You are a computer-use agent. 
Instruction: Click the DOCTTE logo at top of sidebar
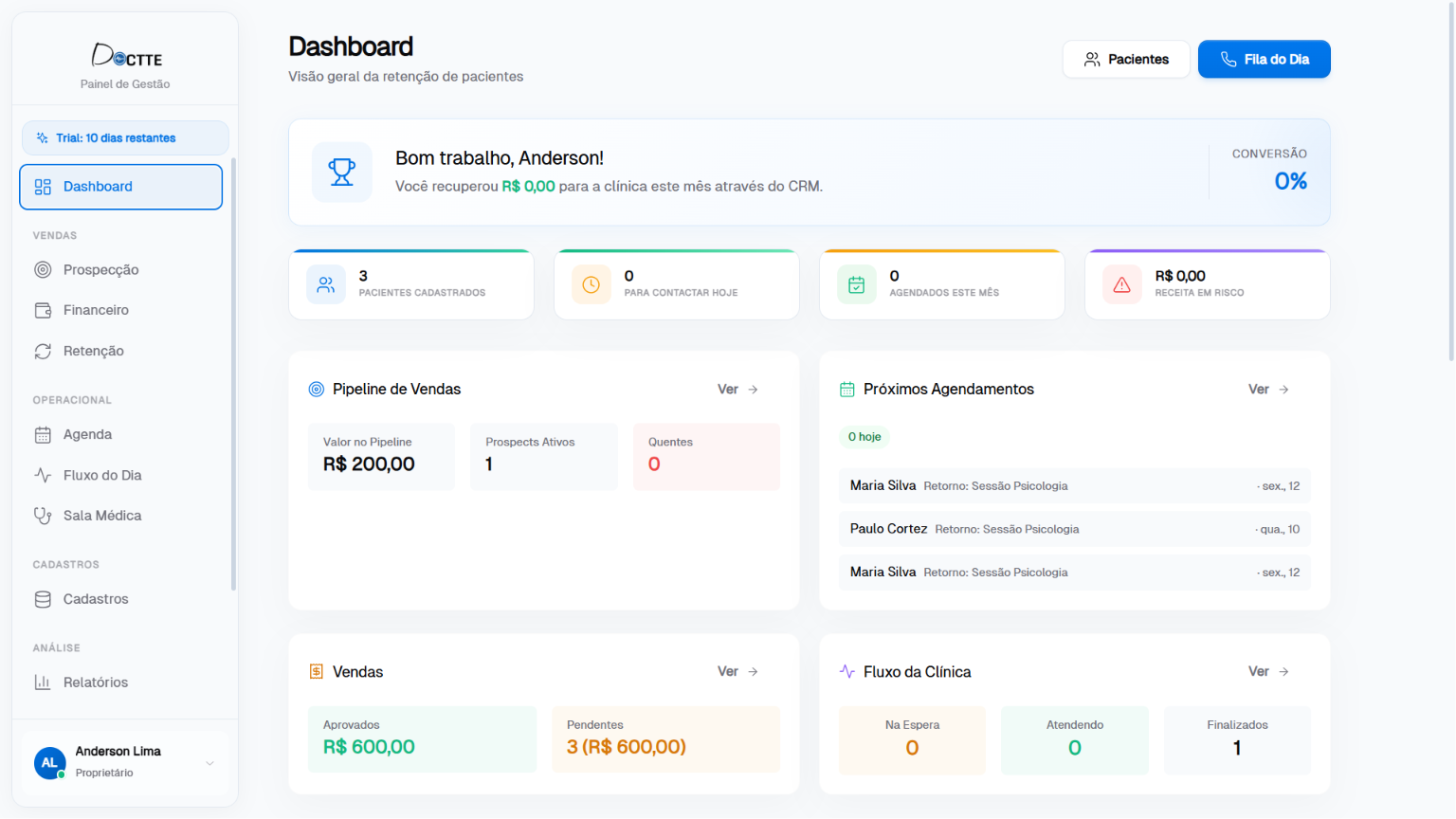[126, 56]
